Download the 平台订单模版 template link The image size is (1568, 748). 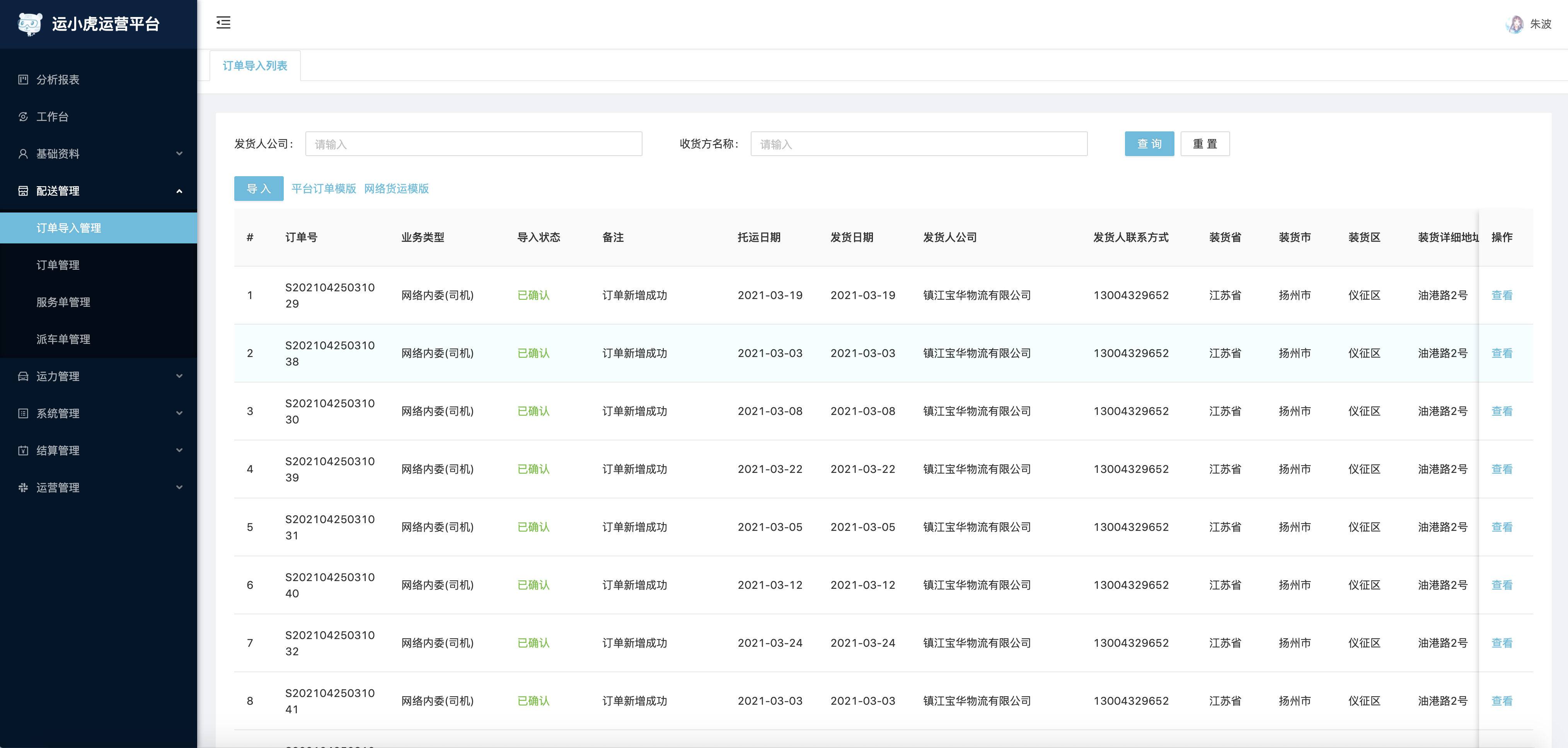323,189
